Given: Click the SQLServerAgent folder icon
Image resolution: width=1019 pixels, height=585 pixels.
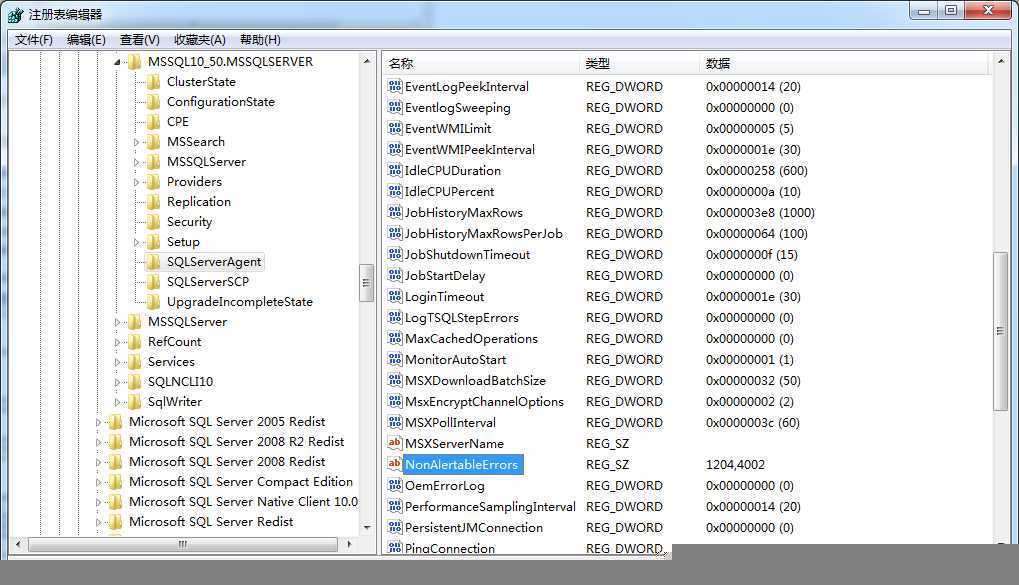Looking at the screenshot, I should [154, 262].
